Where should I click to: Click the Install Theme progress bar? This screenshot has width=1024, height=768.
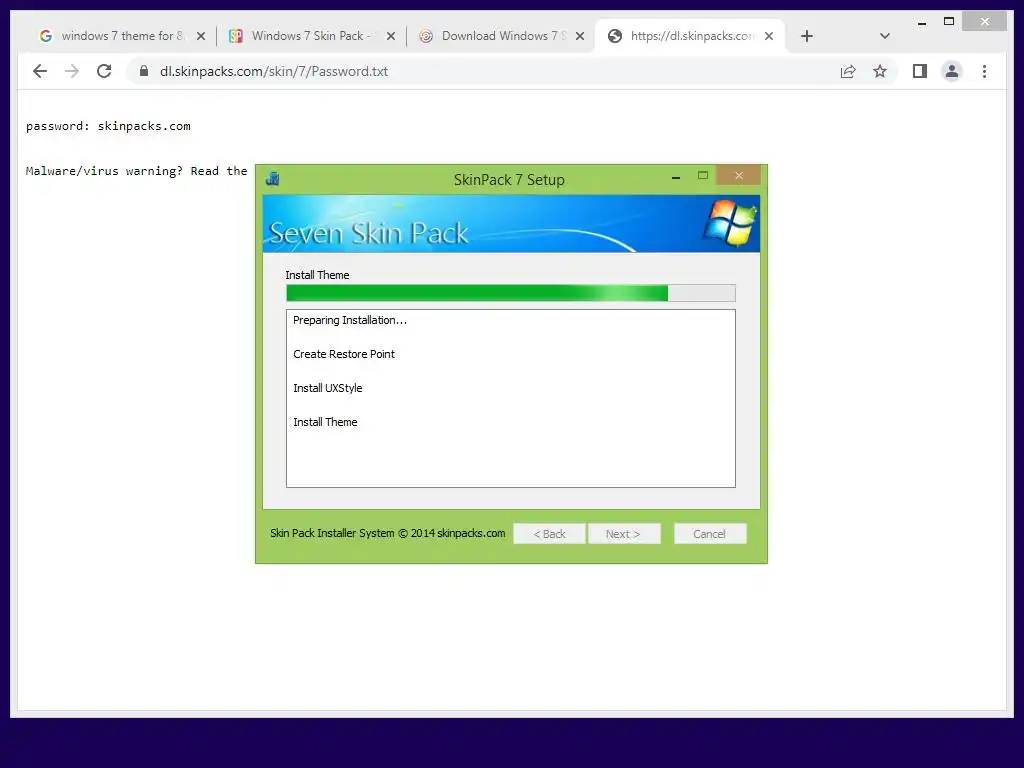point(511,293)
